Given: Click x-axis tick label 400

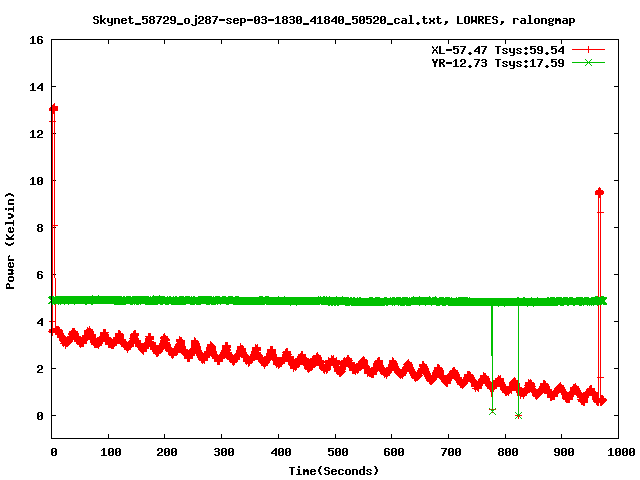Looking at the screenshot, I should click(x=281, y=452).
